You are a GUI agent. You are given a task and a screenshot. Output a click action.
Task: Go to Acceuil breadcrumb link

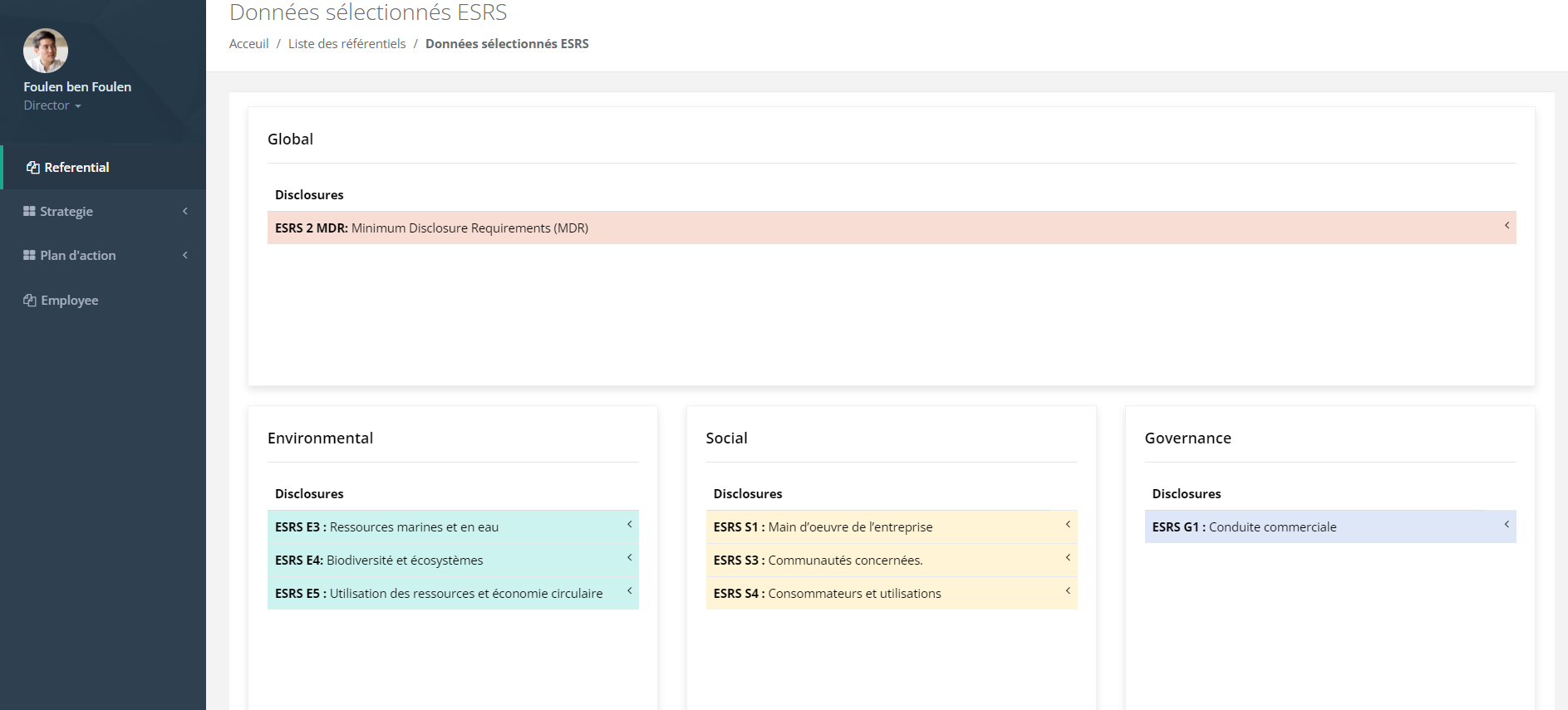(x=248, y=44)
